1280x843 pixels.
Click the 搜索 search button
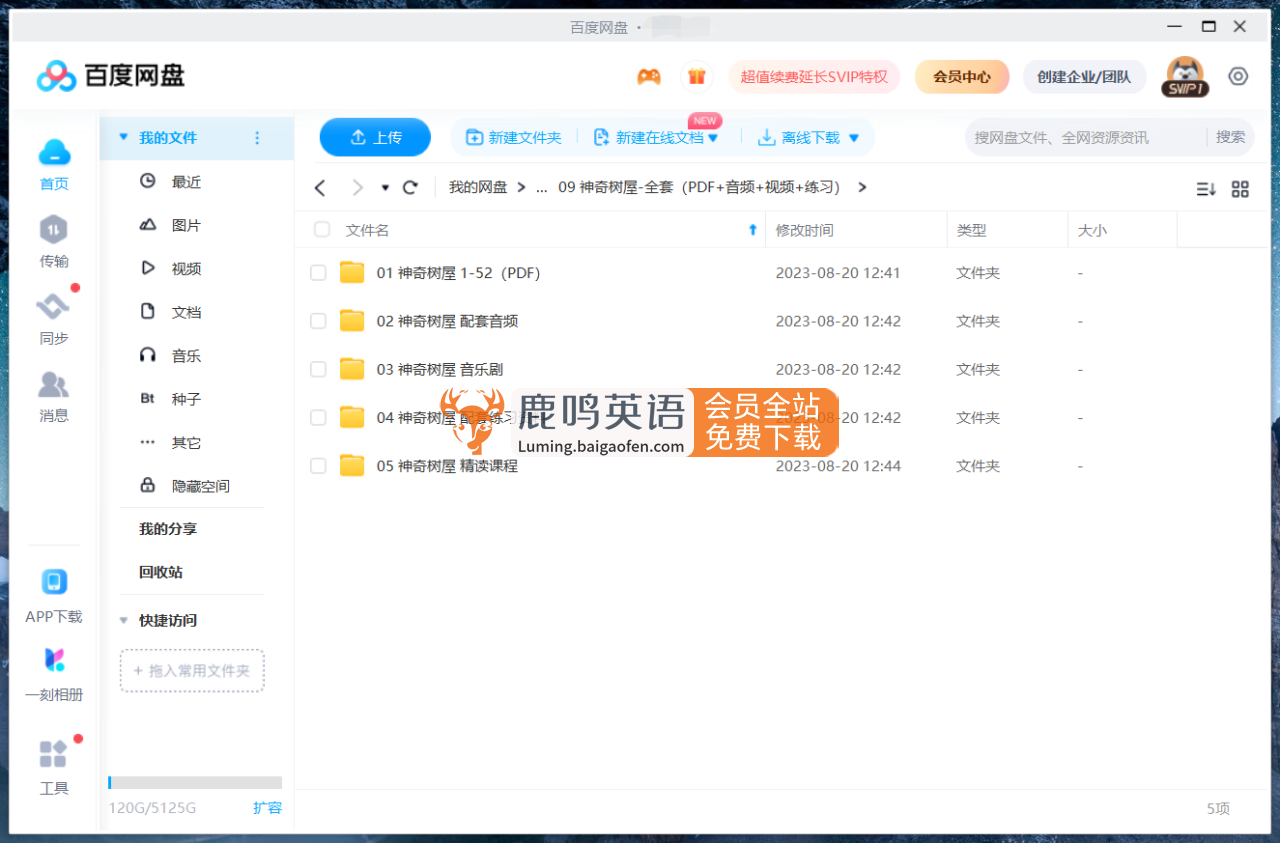point(1231,137)
